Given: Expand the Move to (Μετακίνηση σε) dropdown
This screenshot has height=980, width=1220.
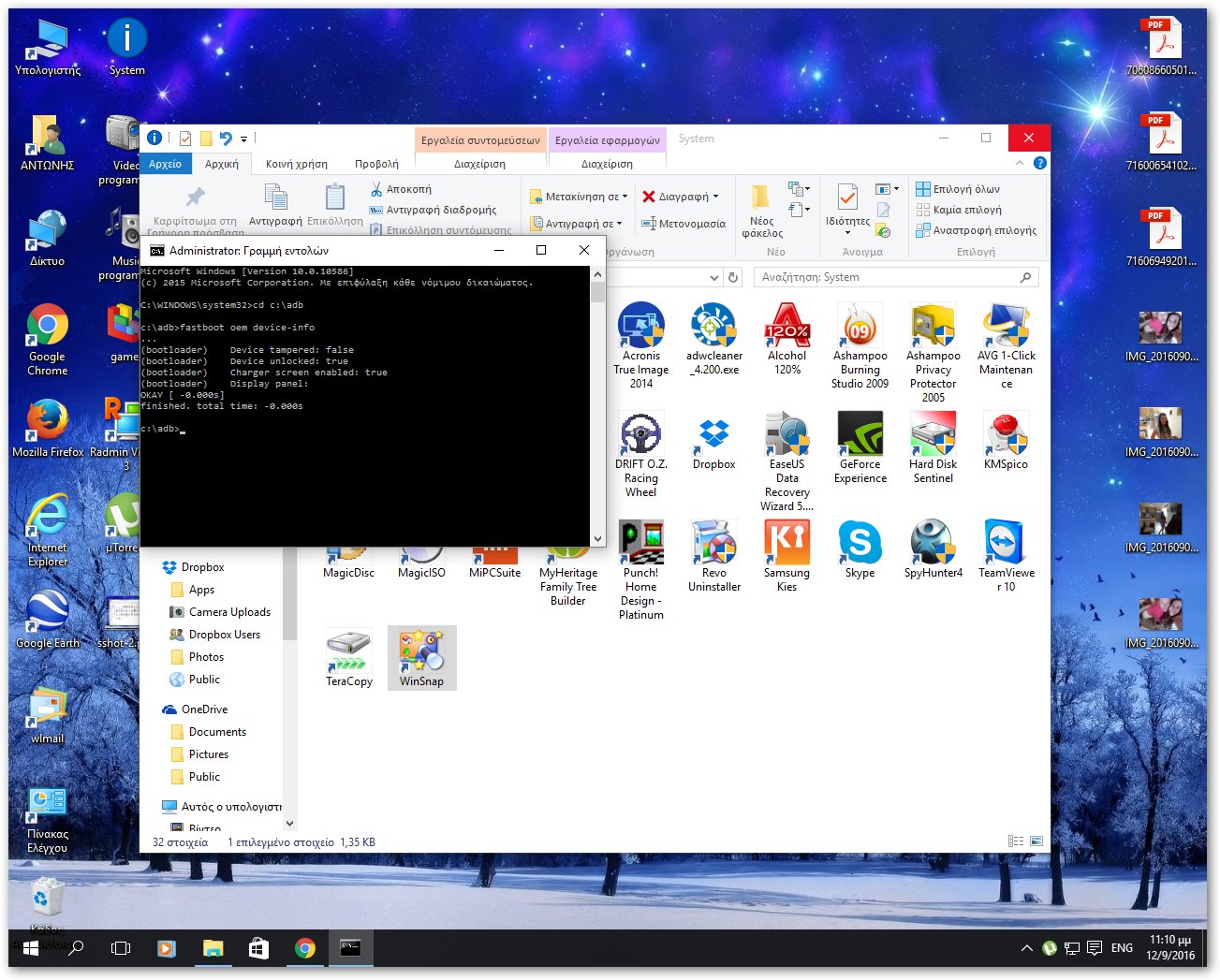Looking at the screenshot, I should point(625,197).
